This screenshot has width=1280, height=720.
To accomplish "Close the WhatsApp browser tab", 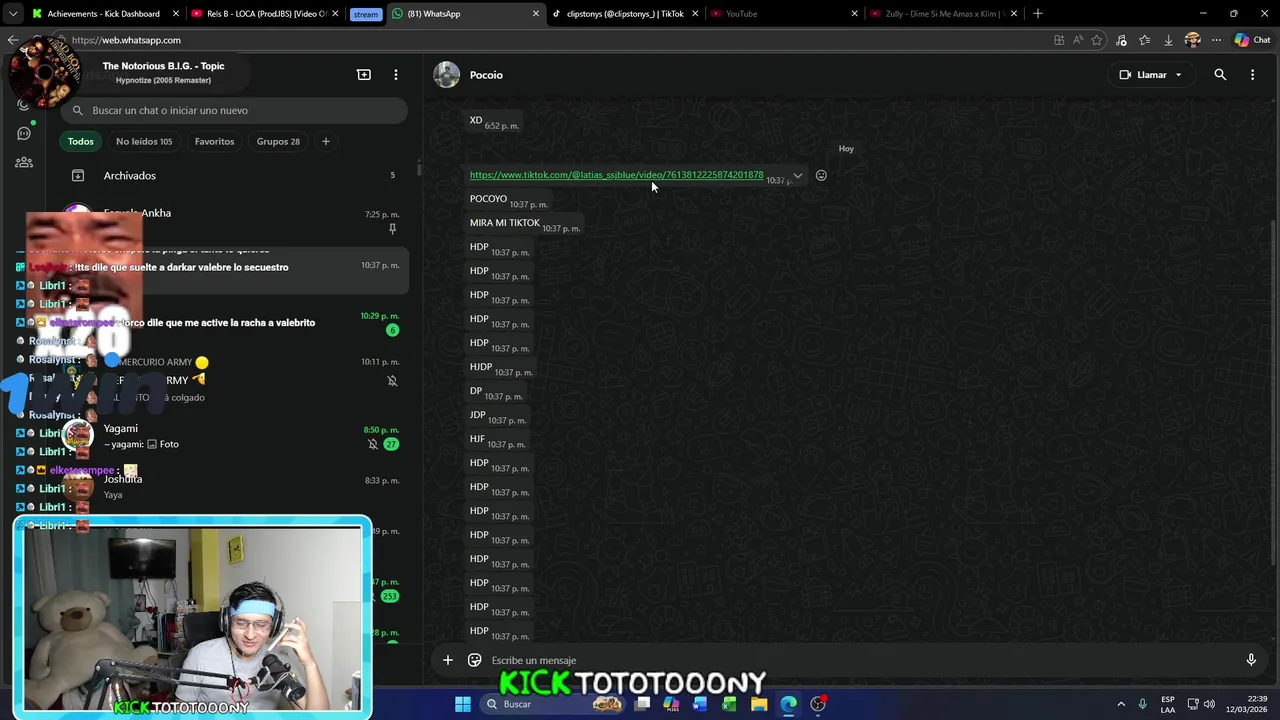I will click(x=535, y=14).
